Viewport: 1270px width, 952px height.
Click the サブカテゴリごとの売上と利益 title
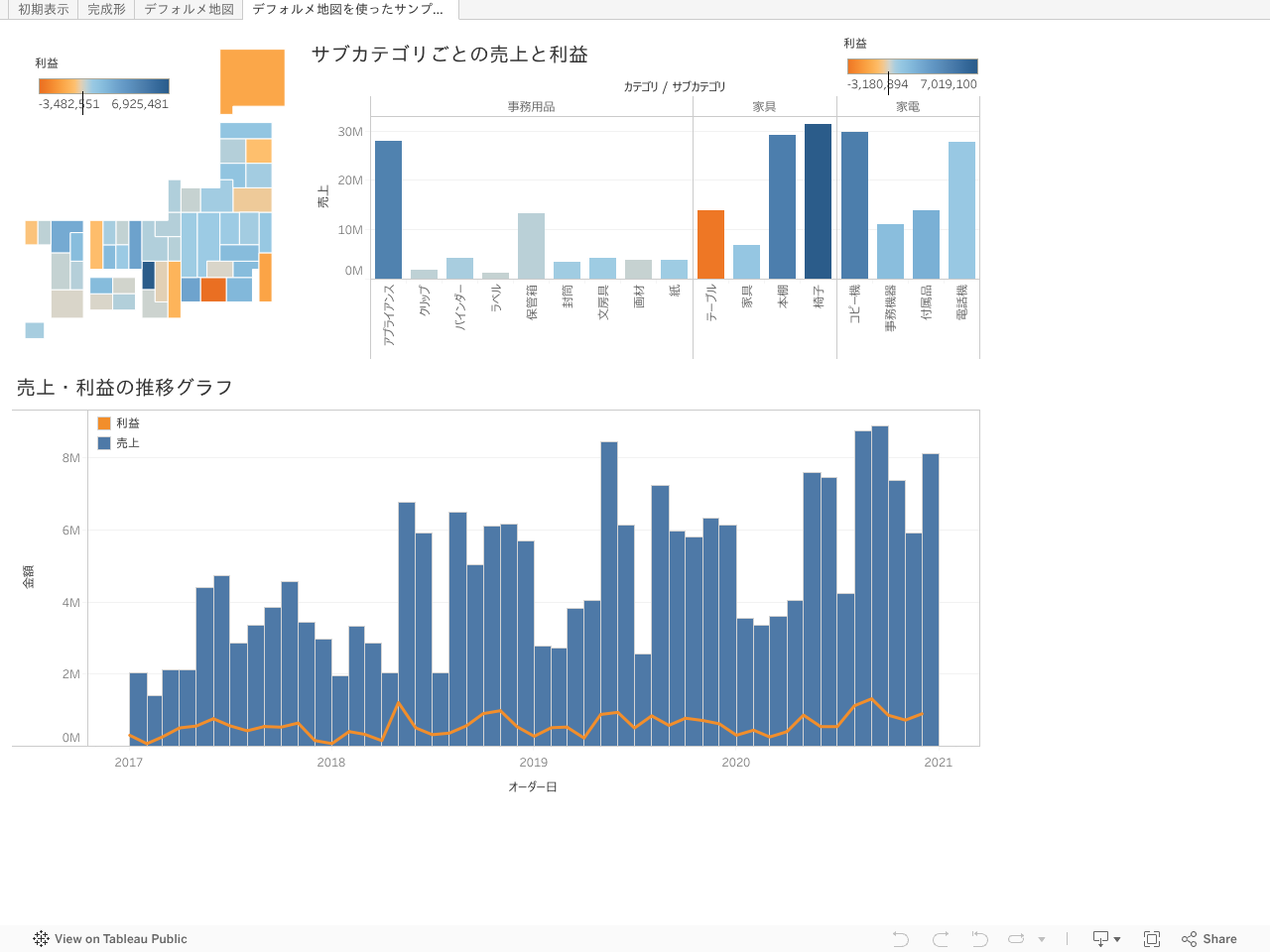449,55
